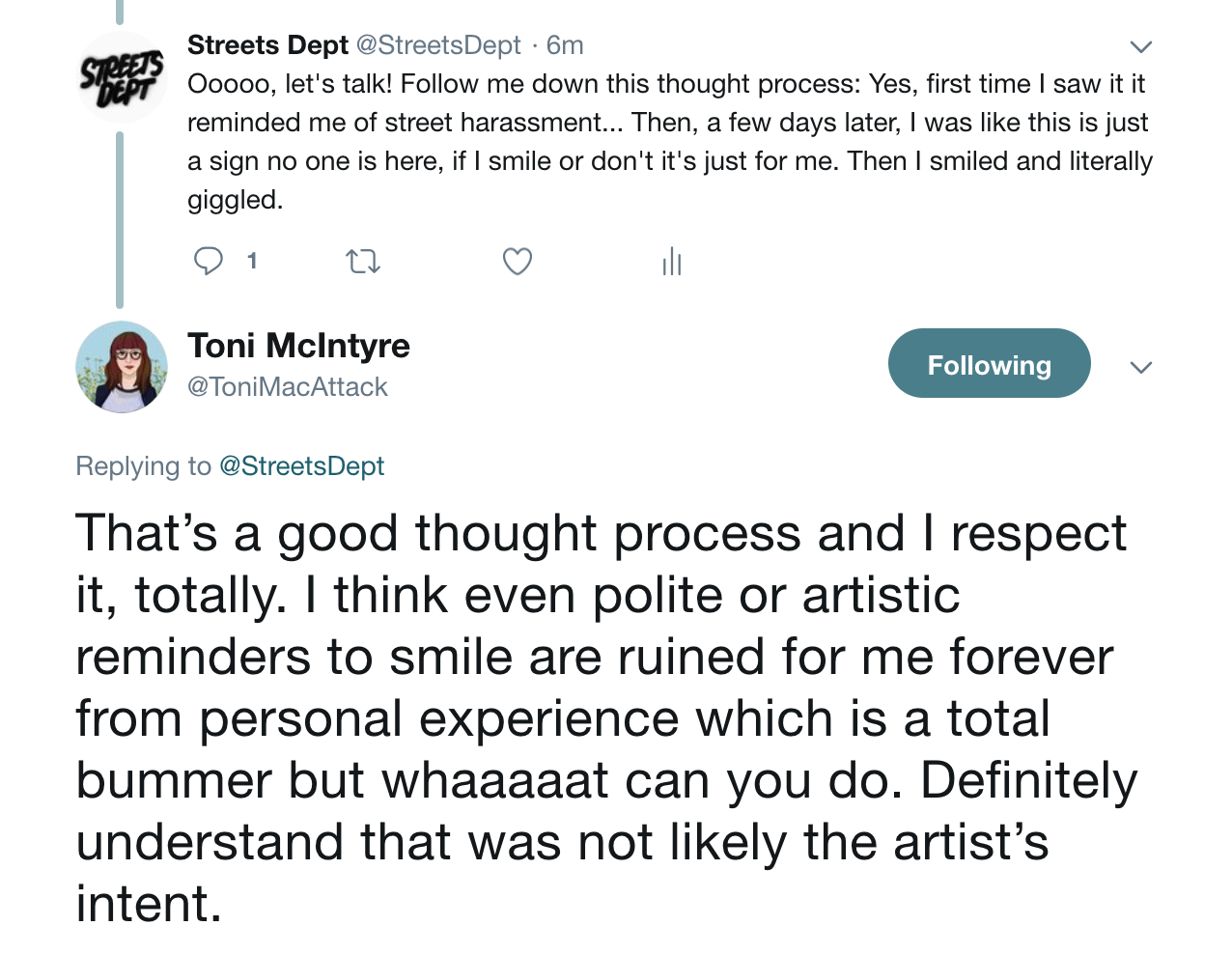Click the Streets Dept profile avatar
The width and height of the screenshot is (1232, 954).
(122, 78)
